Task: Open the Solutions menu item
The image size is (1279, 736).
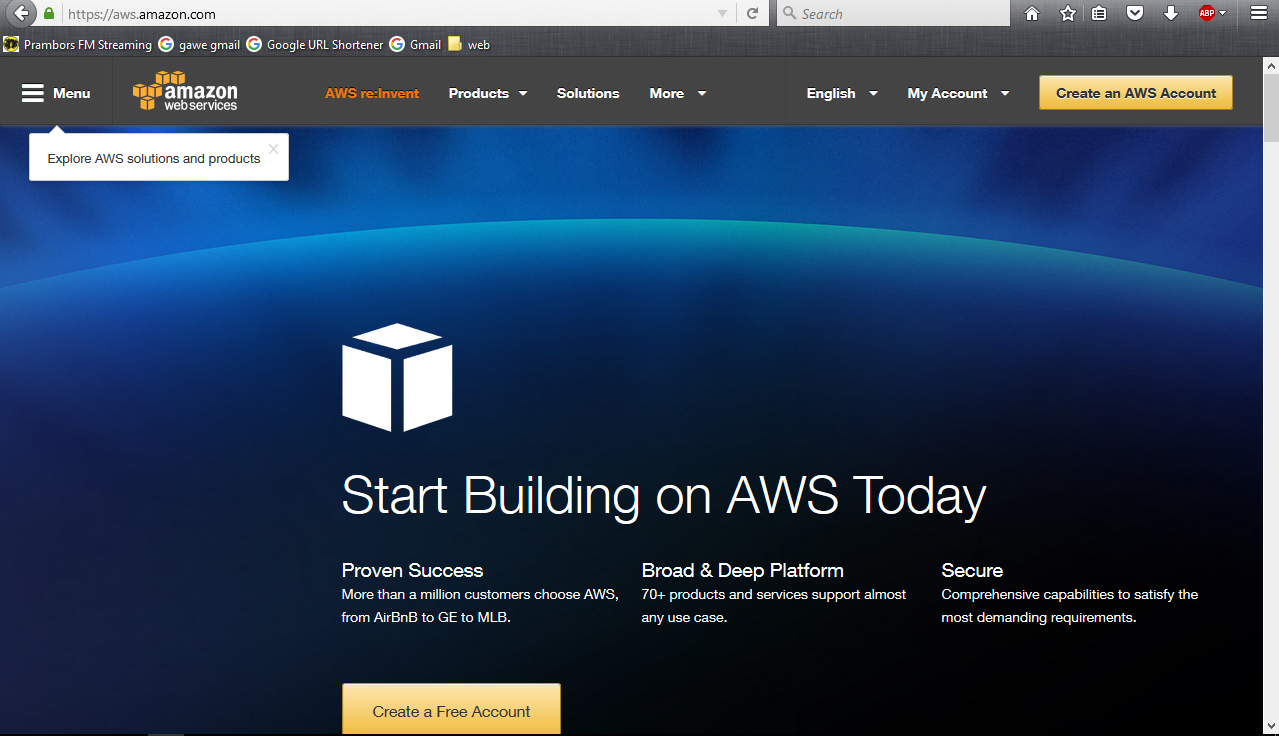Action: (x=588, y=93)
